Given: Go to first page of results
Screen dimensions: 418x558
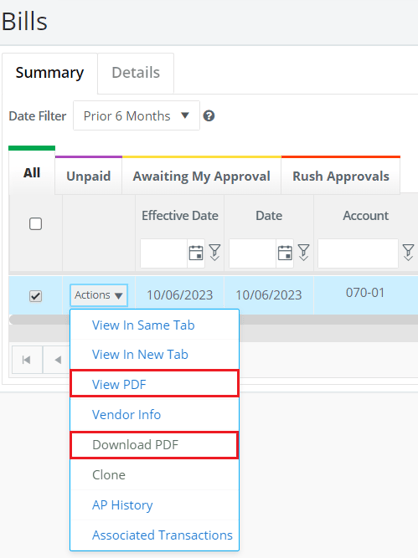Looking at the screenshot, I should click(27, 360).
